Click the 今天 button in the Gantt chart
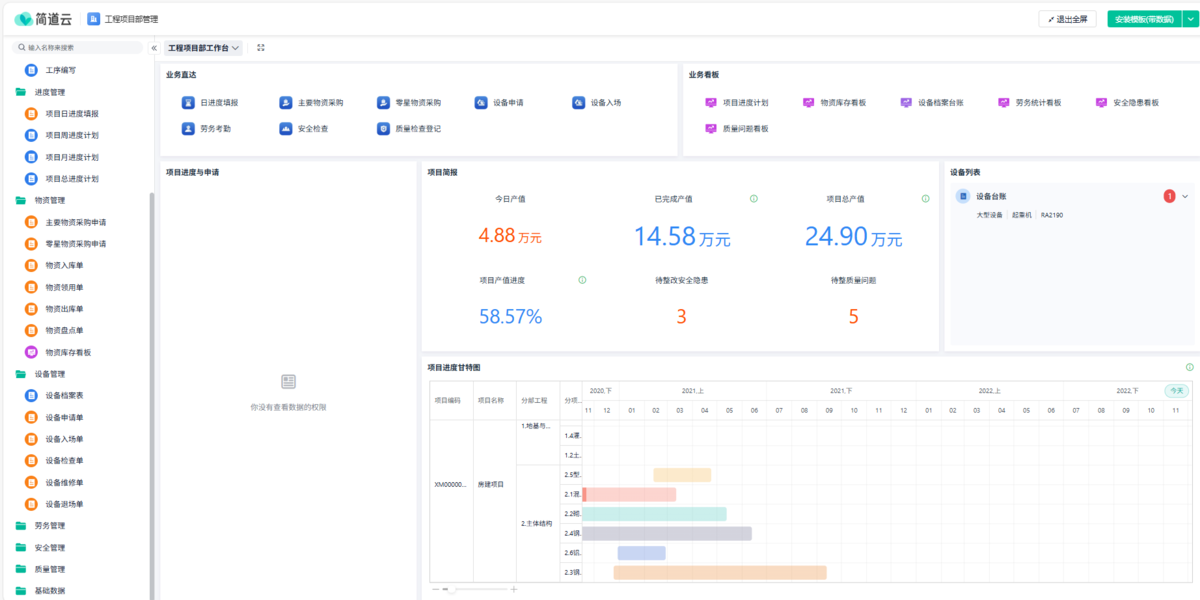 [x=1176, y=391]
